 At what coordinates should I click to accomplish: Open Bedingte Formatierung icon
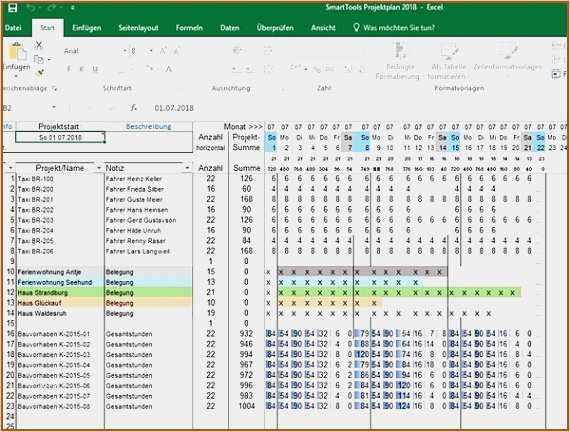(x=399, y=50)
